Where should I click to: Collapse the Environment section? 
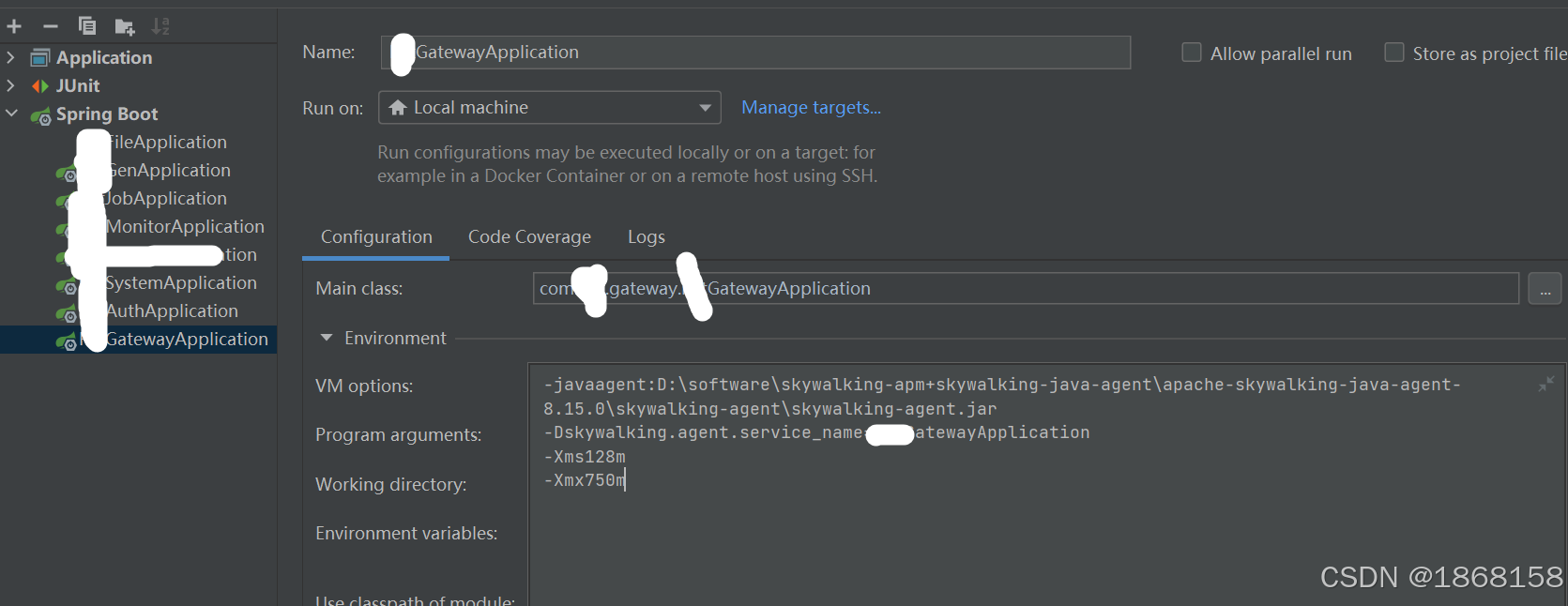[327, 338]
